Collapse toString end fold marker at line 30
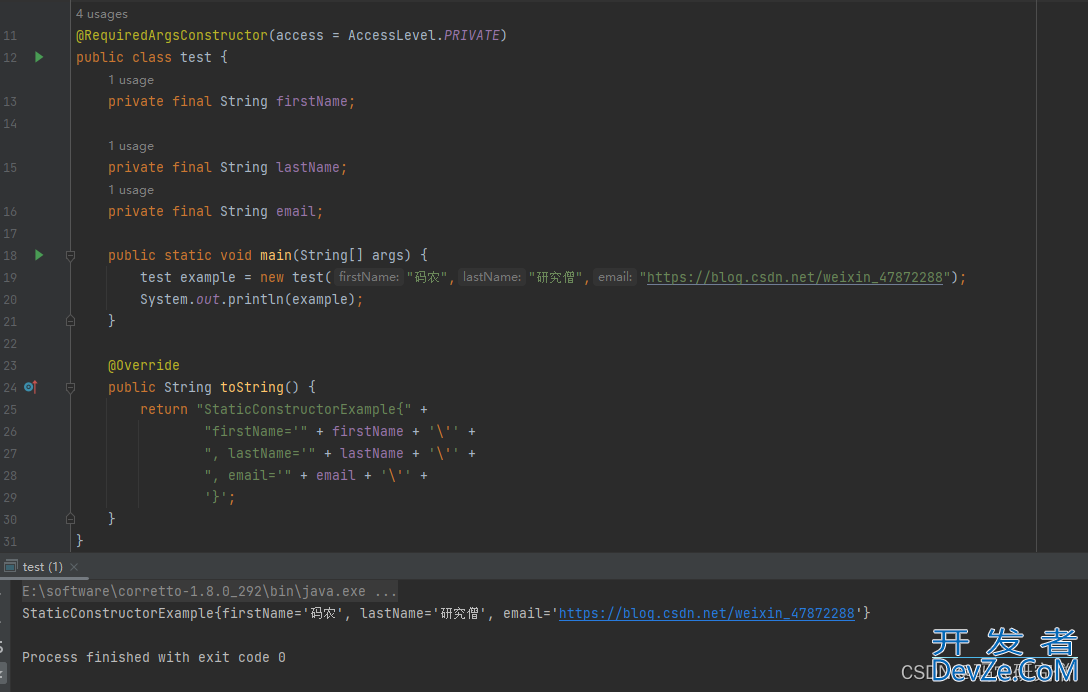Viewport: 1088px width, 692px height. (70, 518)
